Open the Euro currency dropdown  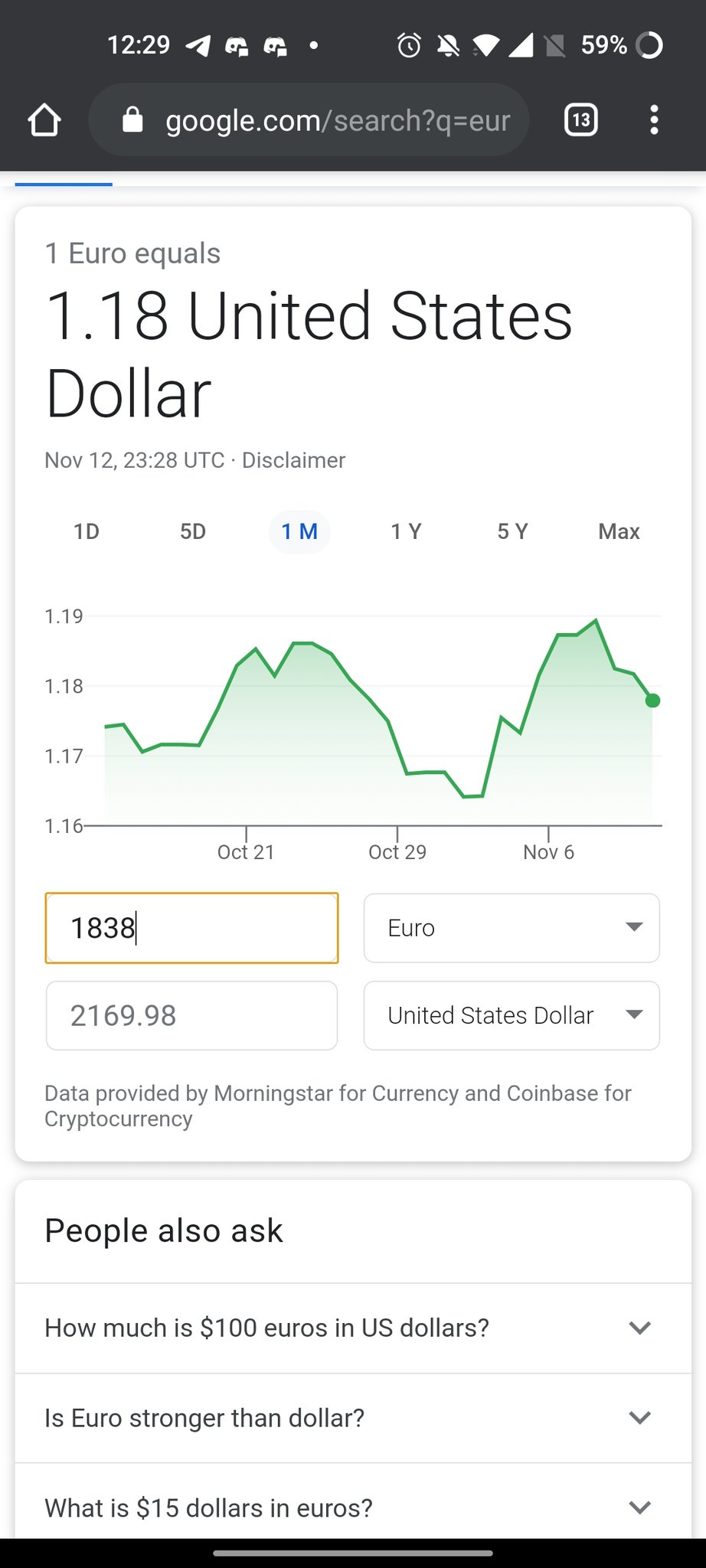tap(512, 928)
